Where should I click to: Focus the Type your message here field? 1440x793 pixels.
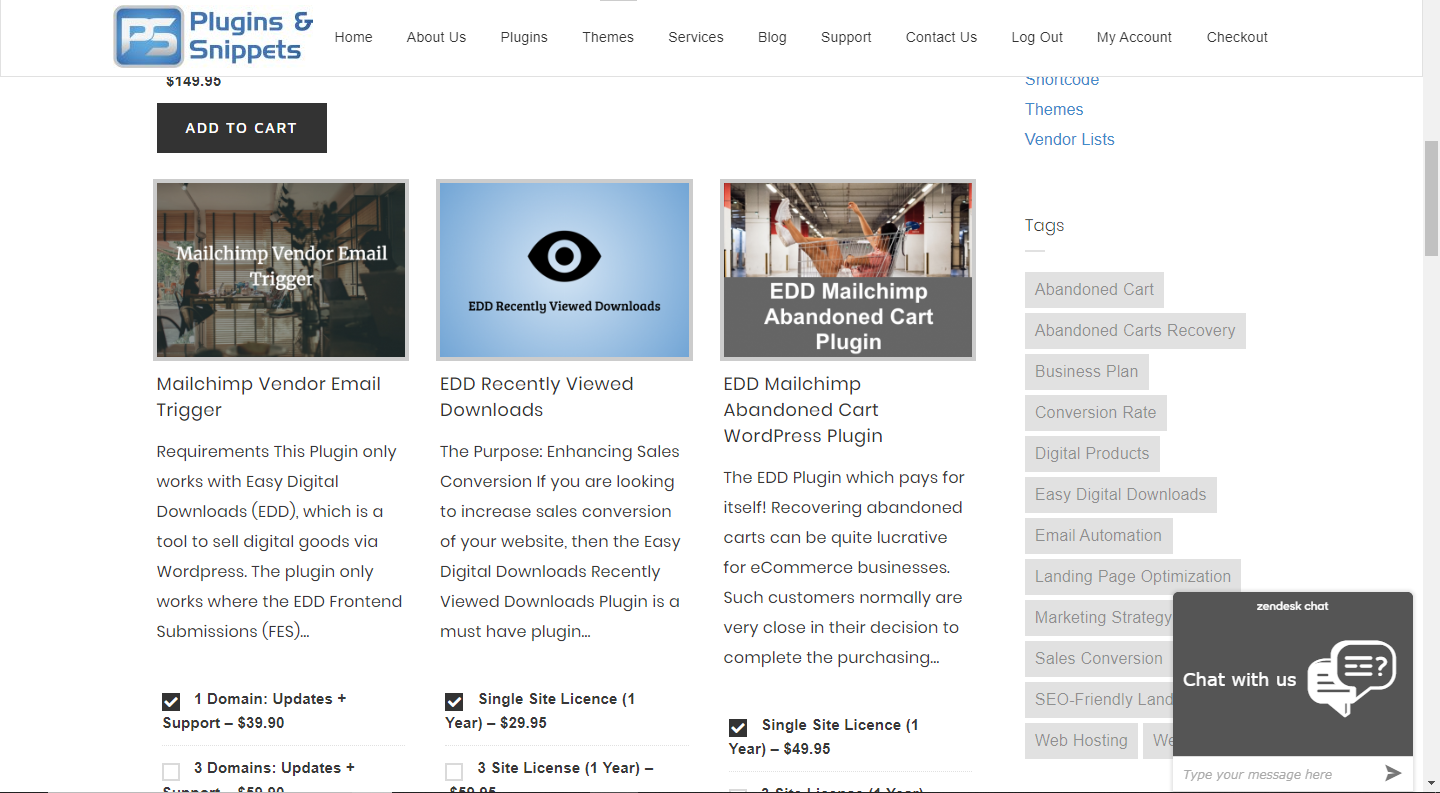(1275, 774)
